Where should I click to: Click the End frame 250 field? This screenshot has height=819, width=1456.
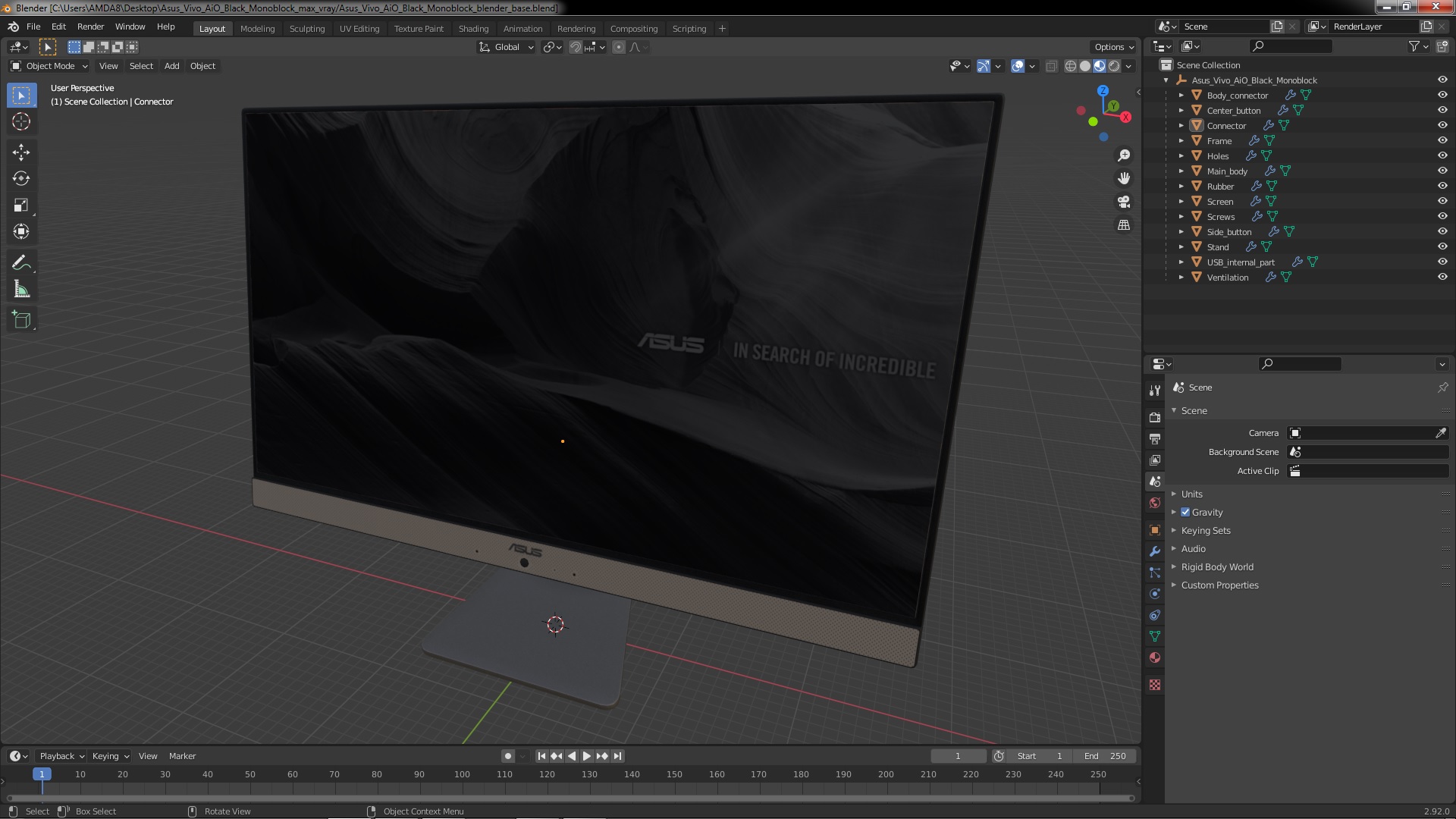point(1105,756)
